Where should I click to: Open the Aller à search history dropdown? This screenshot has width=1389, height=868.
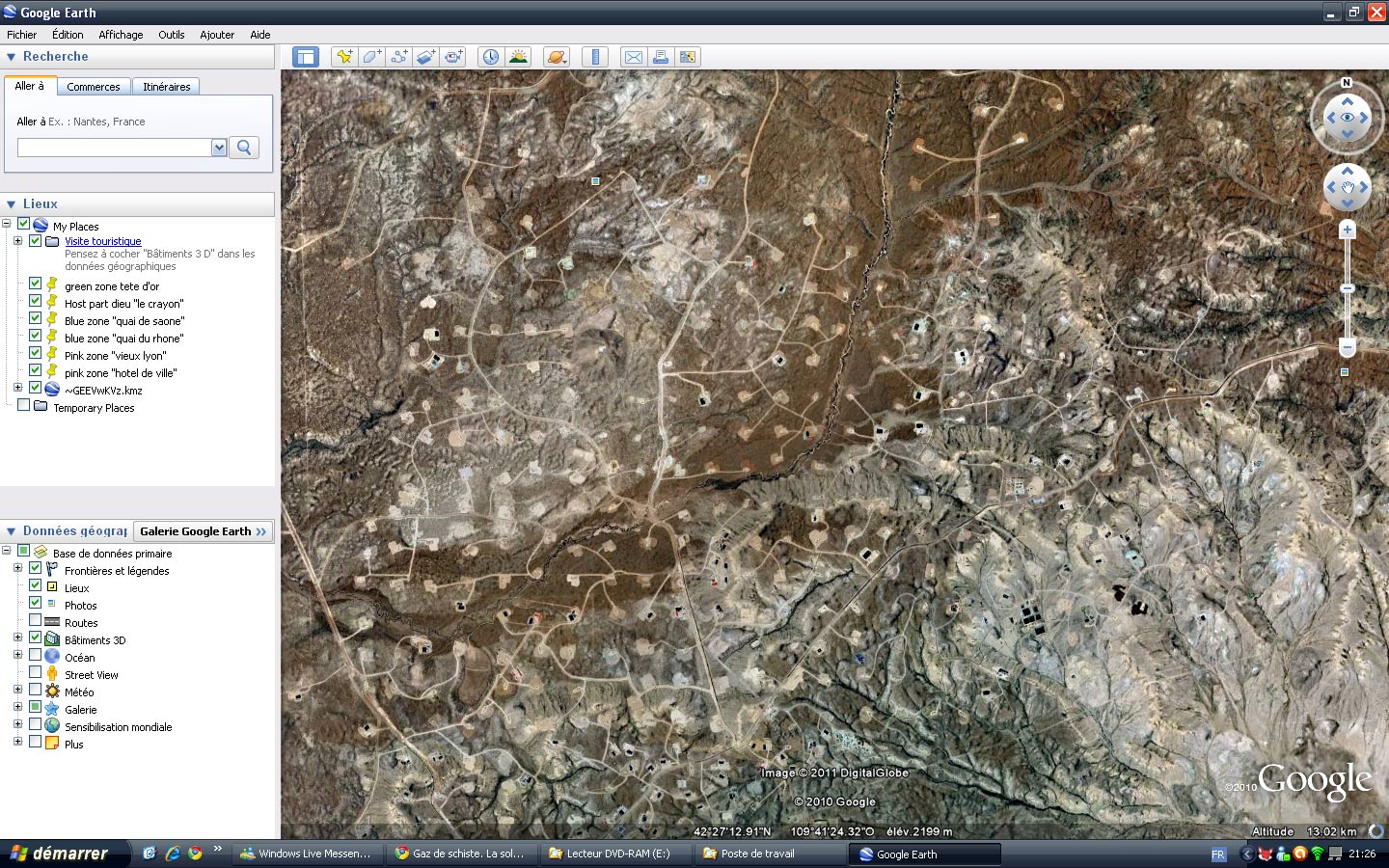[x=219, y=148]
